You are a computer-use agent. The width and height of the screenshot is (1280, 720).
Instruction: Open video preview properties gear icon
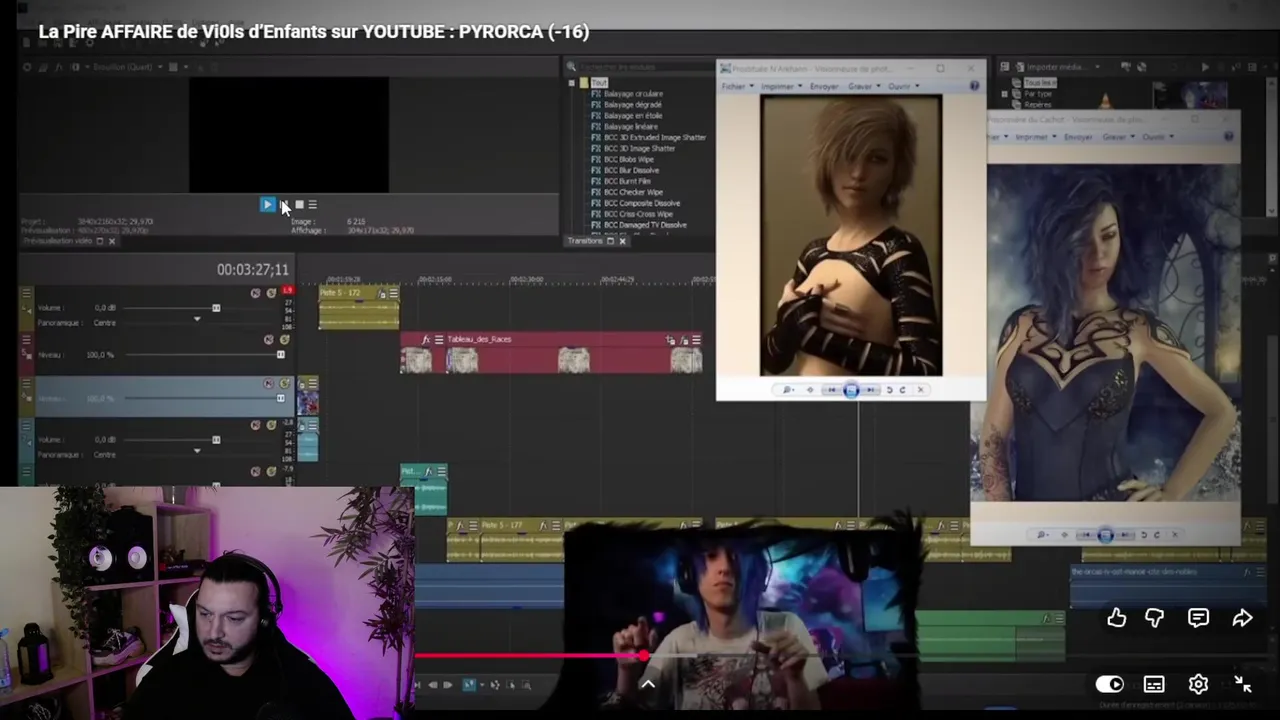click(x=28, y=67)
